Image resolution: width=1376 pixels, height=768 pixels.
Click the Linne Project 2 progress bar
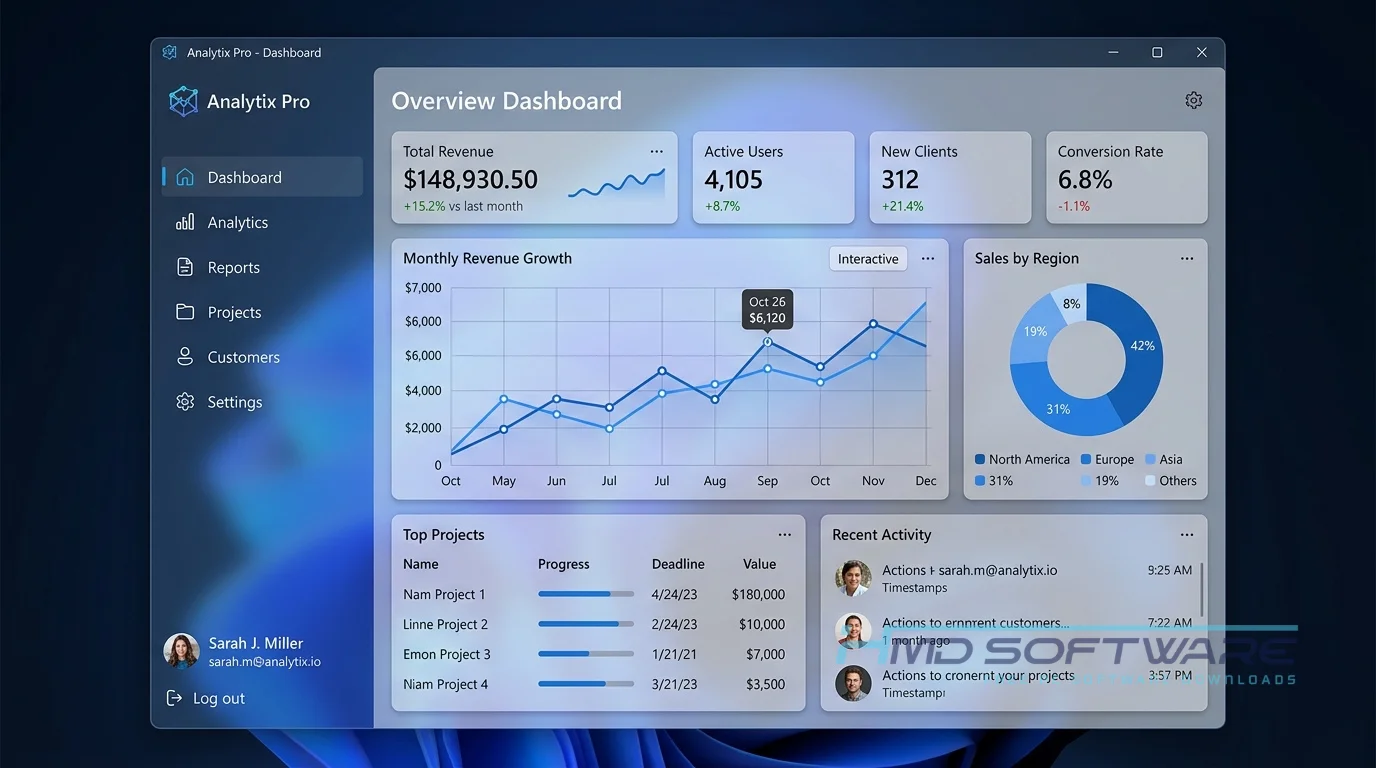tap(586, 624)
